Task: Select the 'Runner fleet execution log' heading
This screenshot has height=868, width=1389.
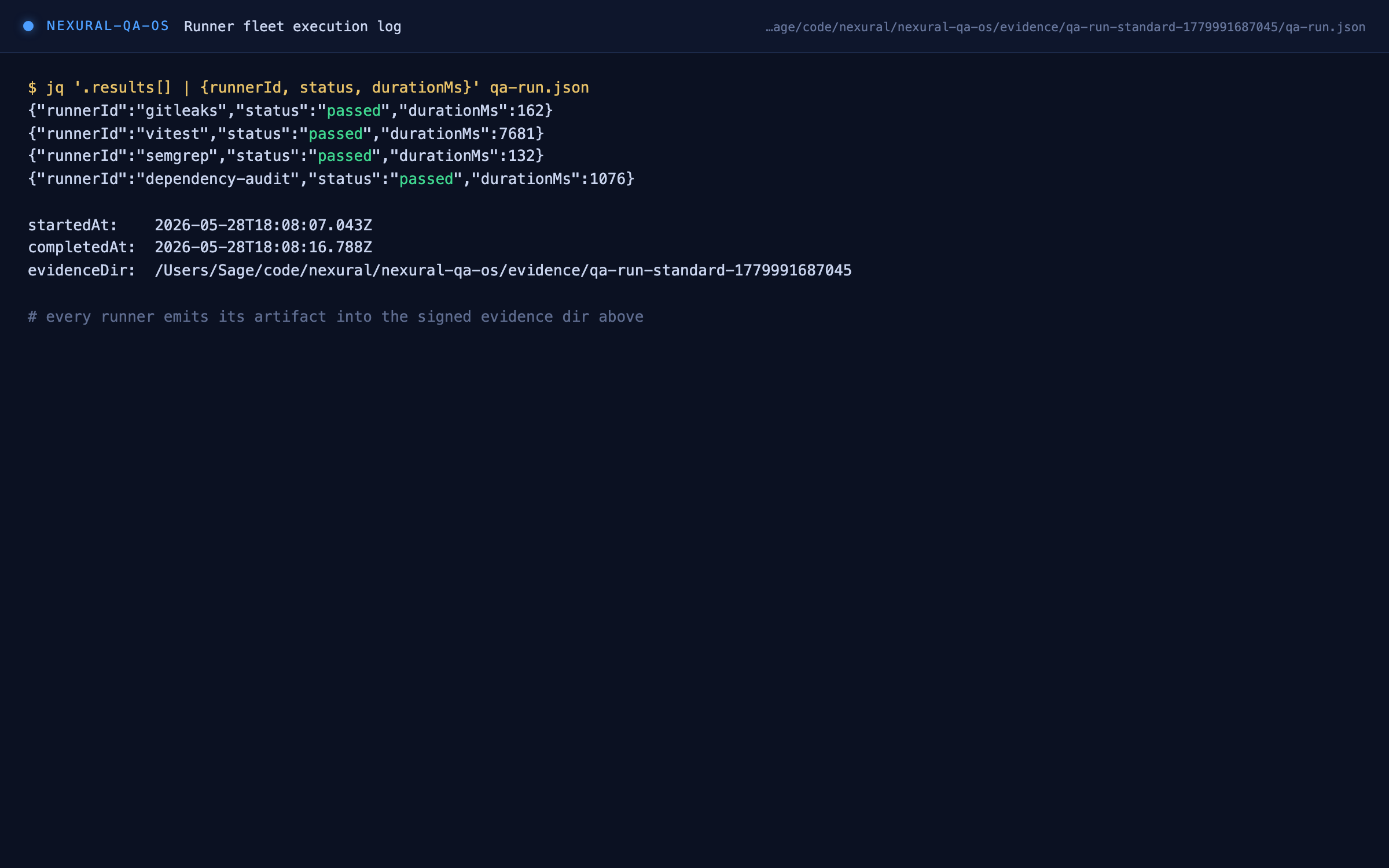Action: [292, 27]
